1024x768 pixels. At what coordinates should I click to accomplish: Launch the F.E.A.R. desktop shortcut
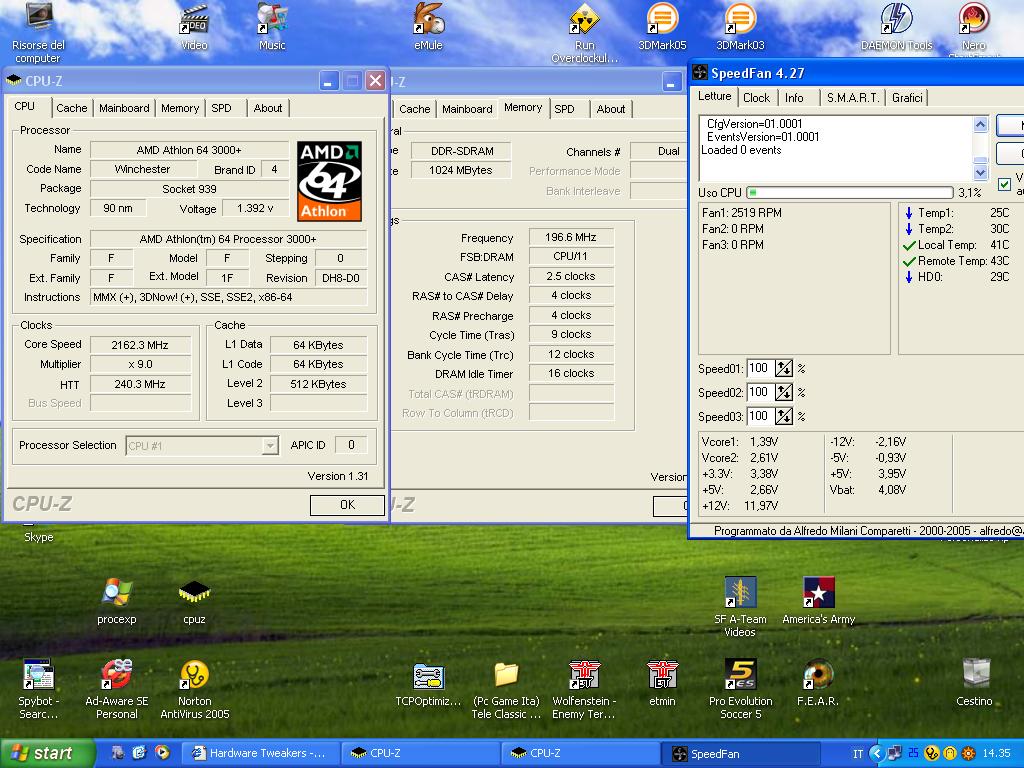818,683
